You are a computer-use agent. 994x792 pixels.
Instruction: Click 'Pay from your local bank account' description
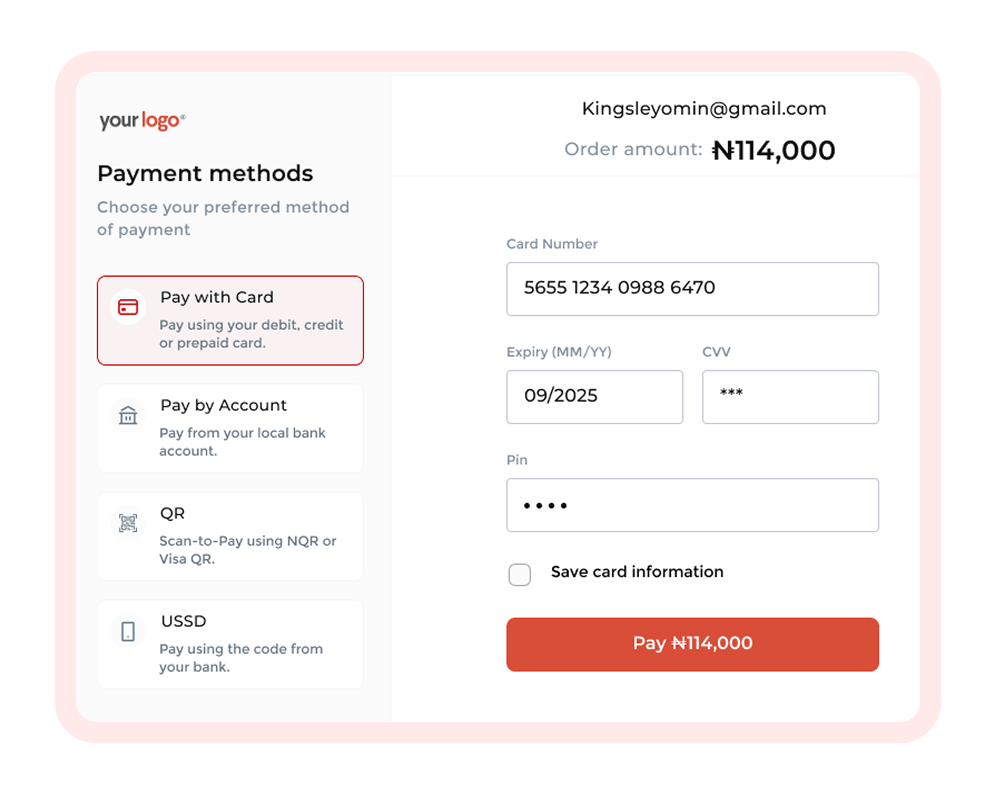[x=242, y=442]
